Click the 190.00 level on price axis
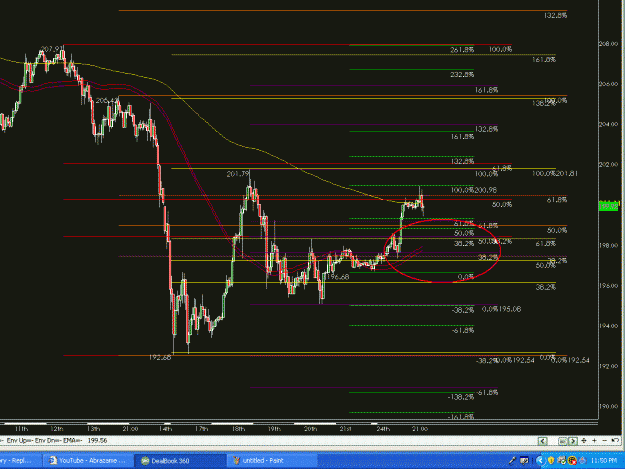 point(609,406)
